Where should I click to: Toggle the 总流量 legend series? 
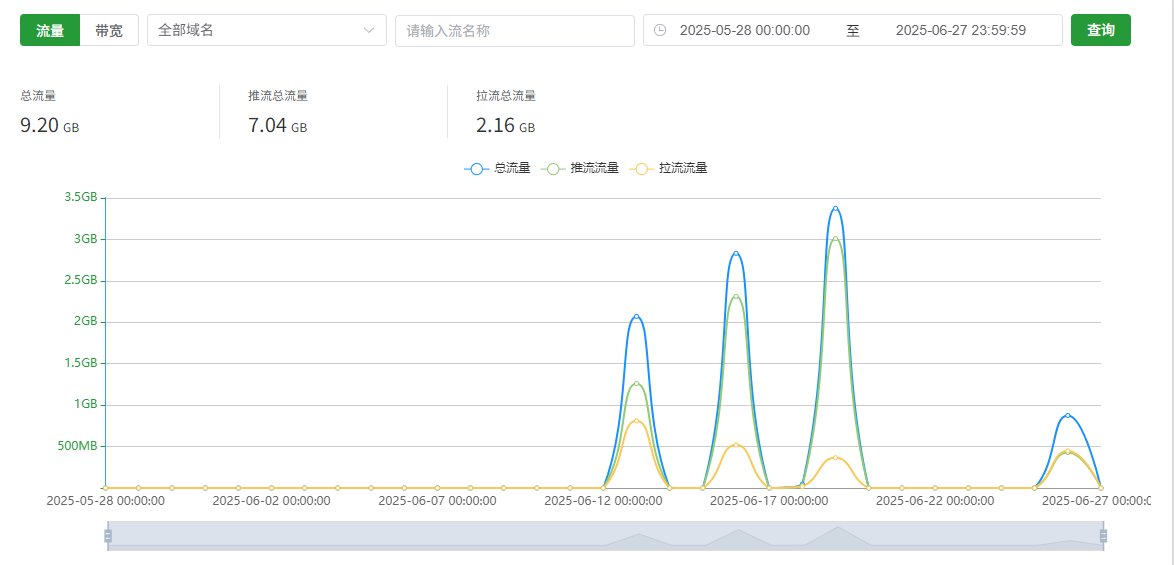click(497, 168)
